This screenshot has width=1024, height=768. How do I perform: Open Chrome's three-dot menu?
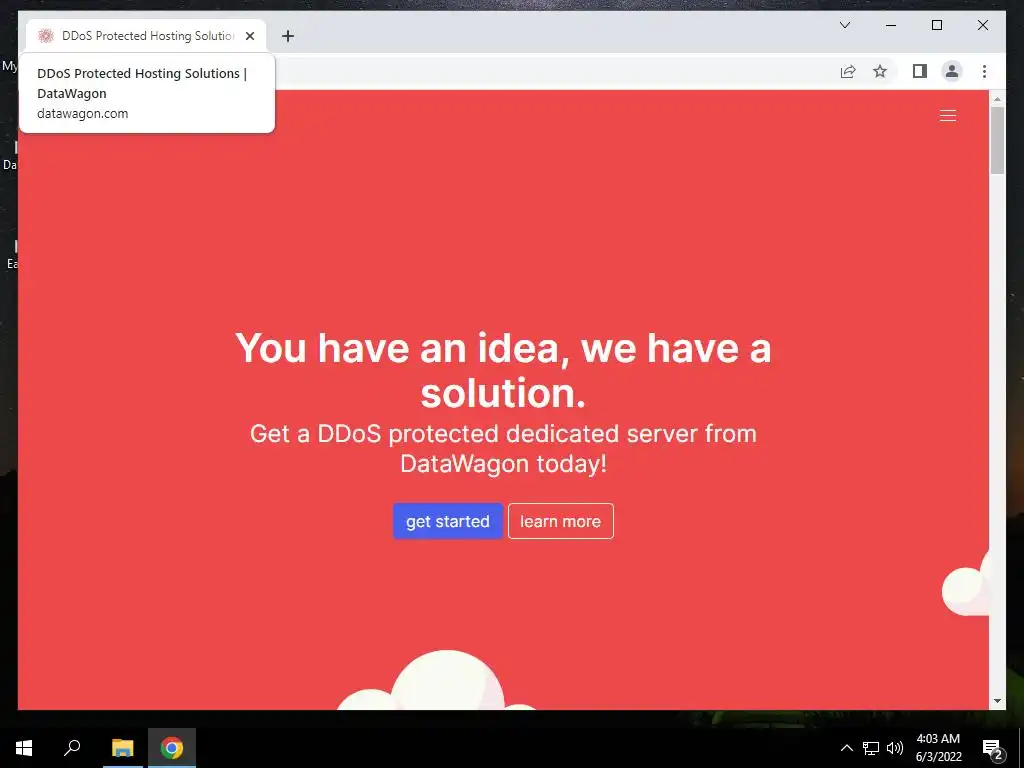(x=984, y=71)
